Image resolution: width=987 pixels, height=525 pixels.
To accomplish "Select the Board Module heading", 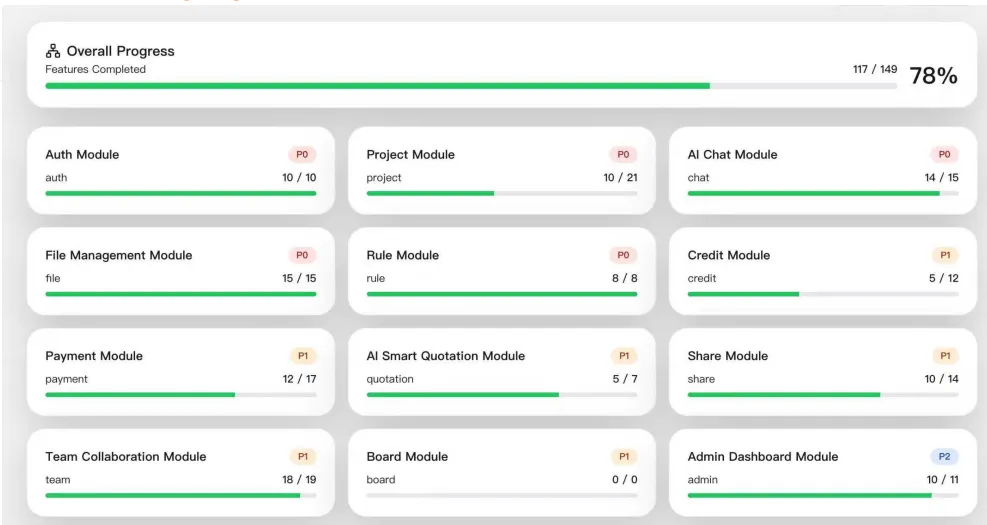I will pyautogui.click(x=407, y=457).
